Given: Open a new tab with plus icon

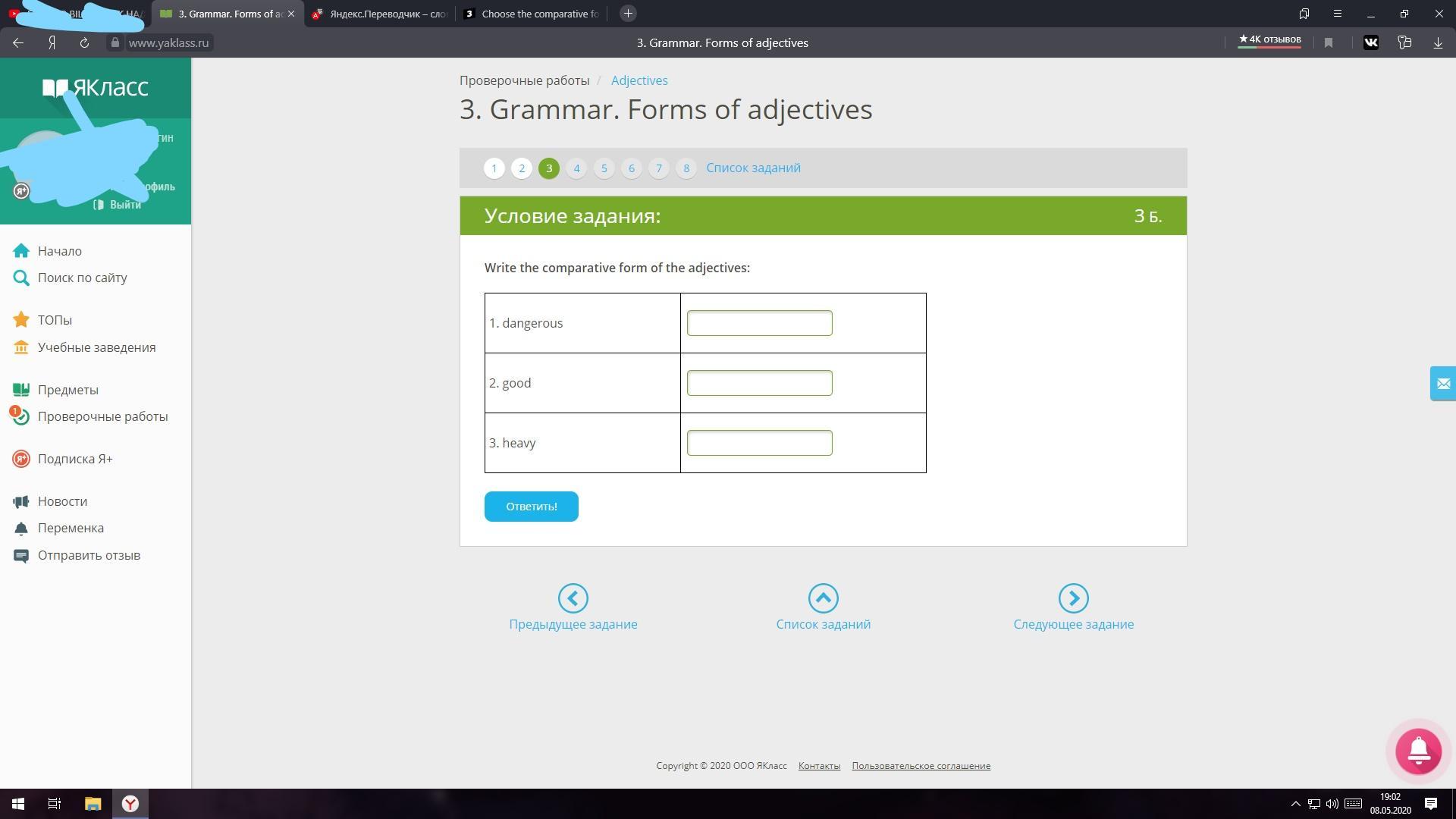Looking at the screenshot, I should pos(628,14).
